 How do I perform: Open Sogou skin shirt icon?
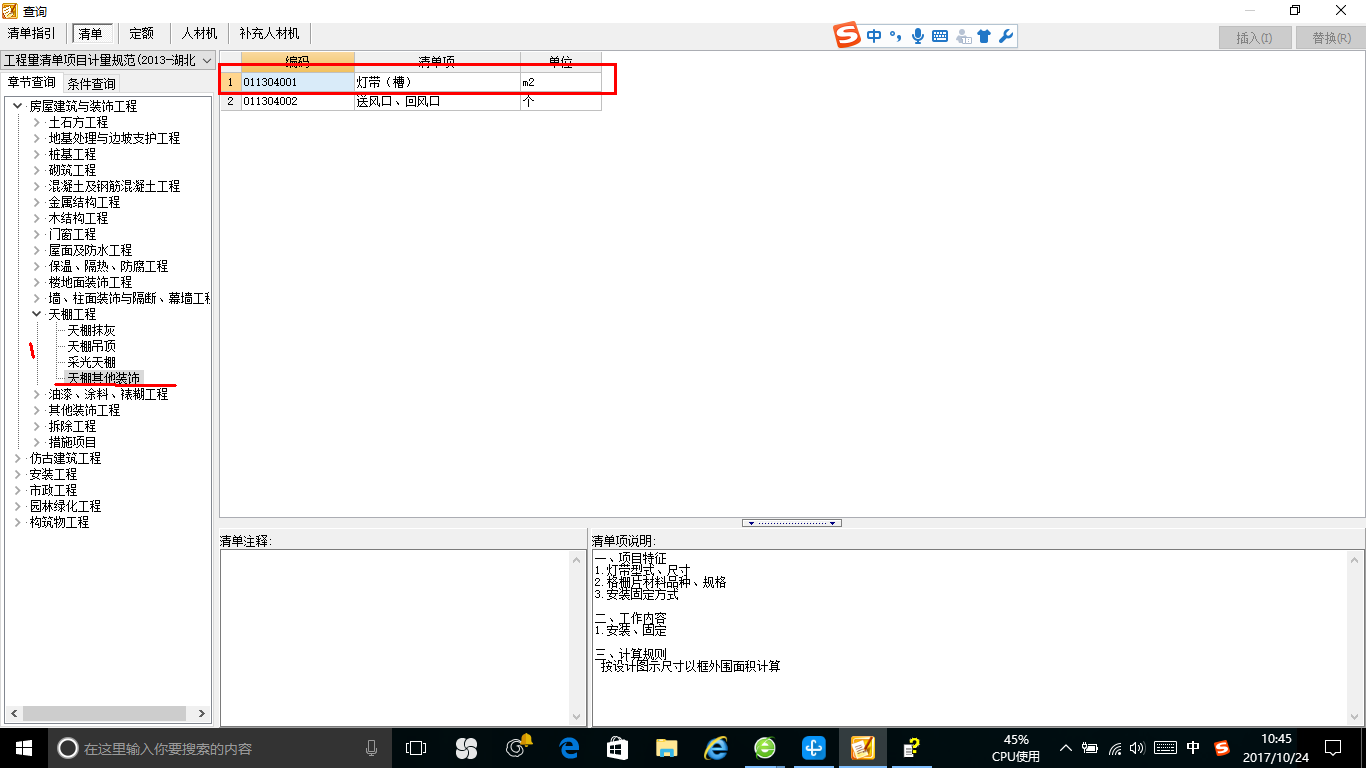pos(984,36)
